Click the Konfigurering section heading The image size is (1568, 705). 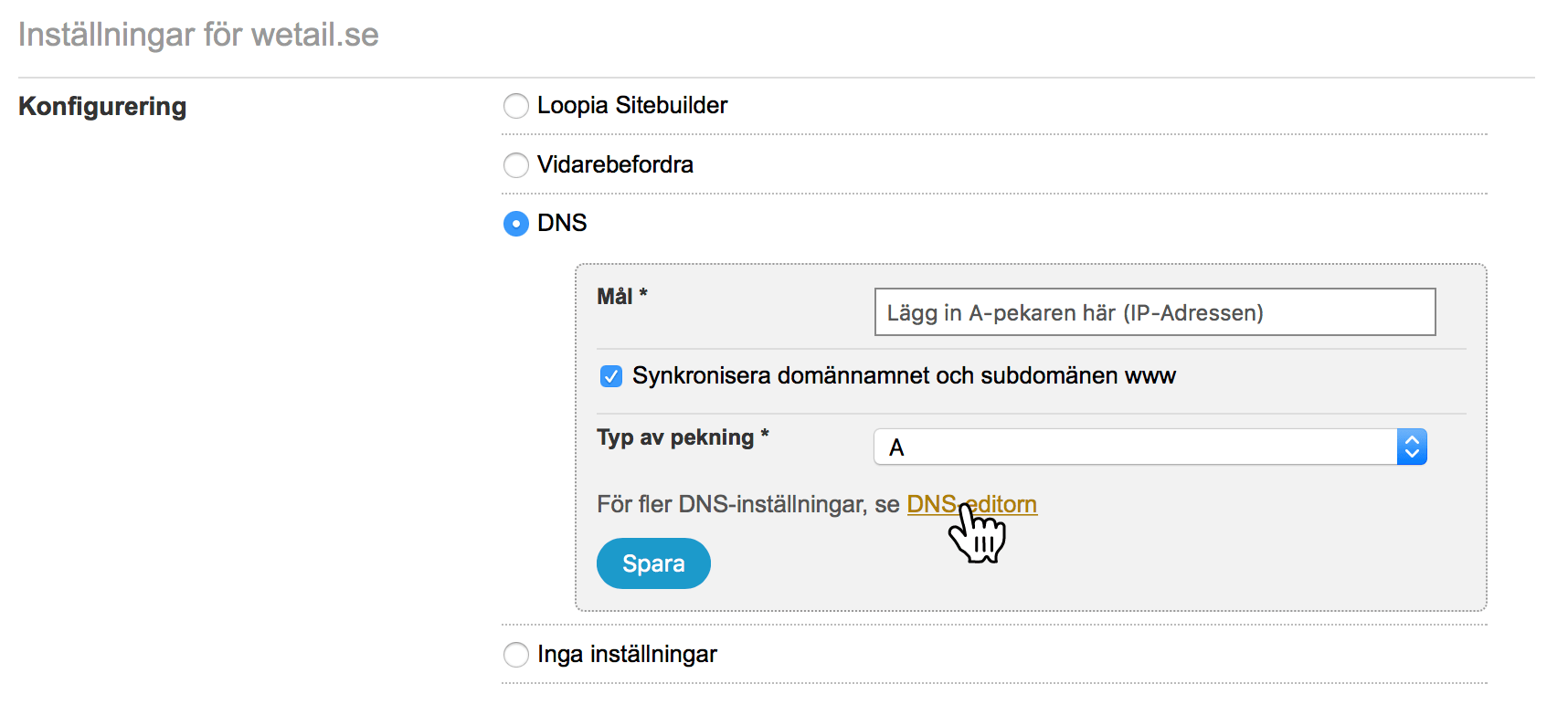[102, 107]
